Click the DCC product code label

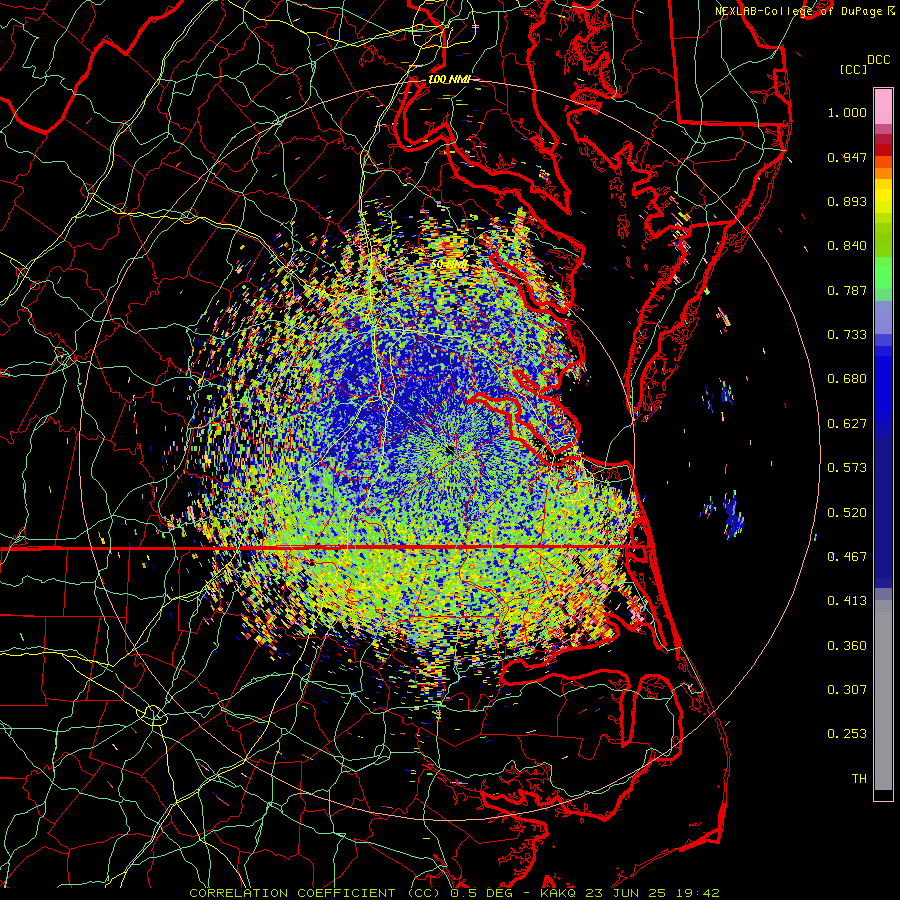tap(878, 60)
